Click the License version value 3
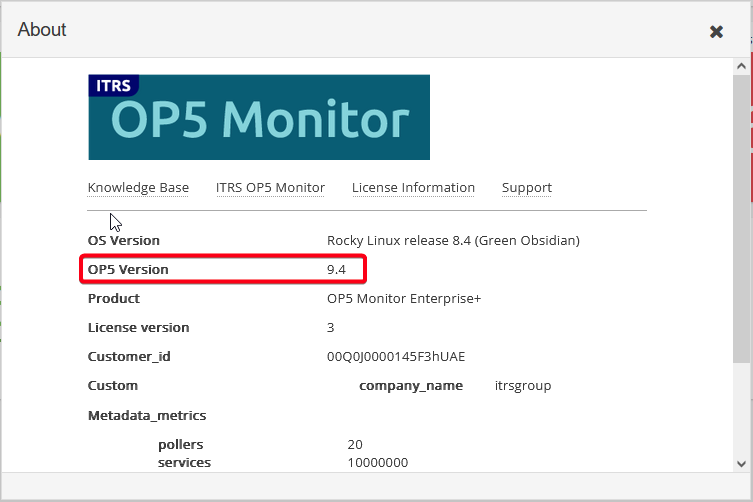The image size is (753, 502). point(330,328)
